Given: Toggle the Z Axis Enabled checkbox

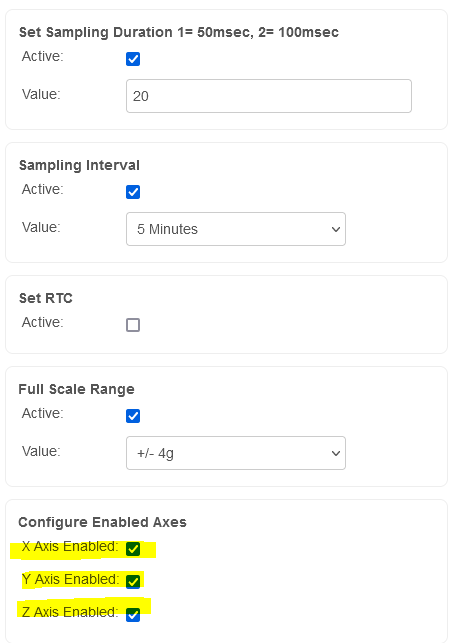Looking at the screenshot, I should tap(133, 615).
